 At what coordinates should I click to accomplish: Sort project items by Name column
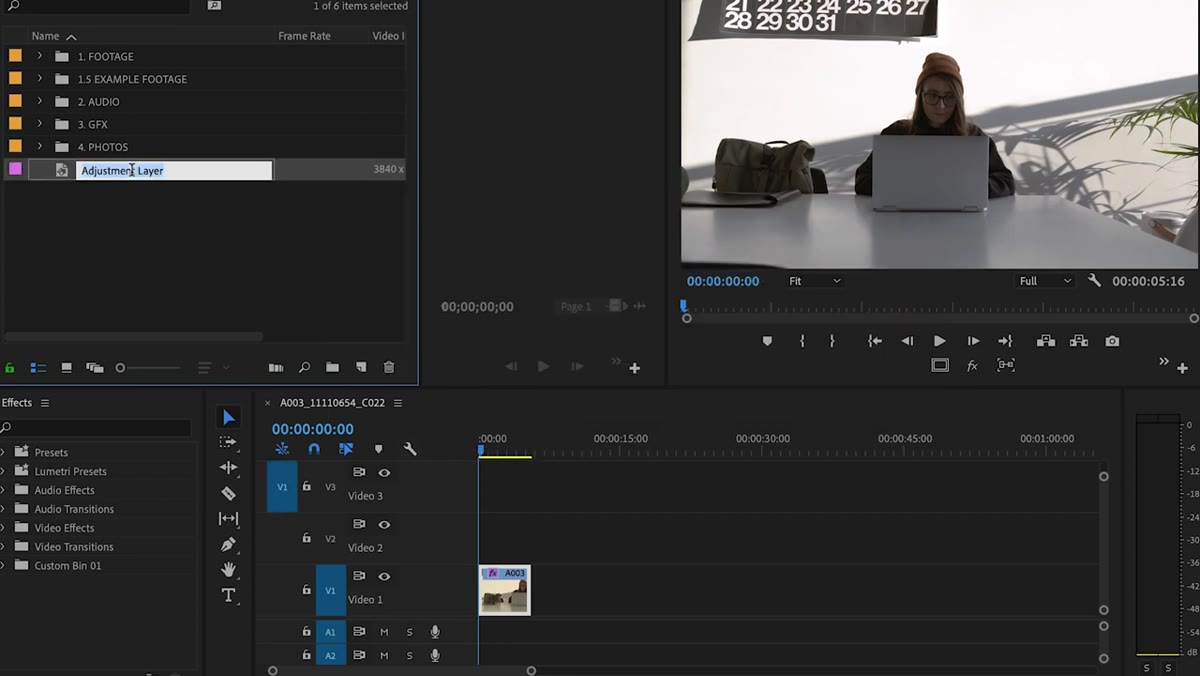coord(45,36)
